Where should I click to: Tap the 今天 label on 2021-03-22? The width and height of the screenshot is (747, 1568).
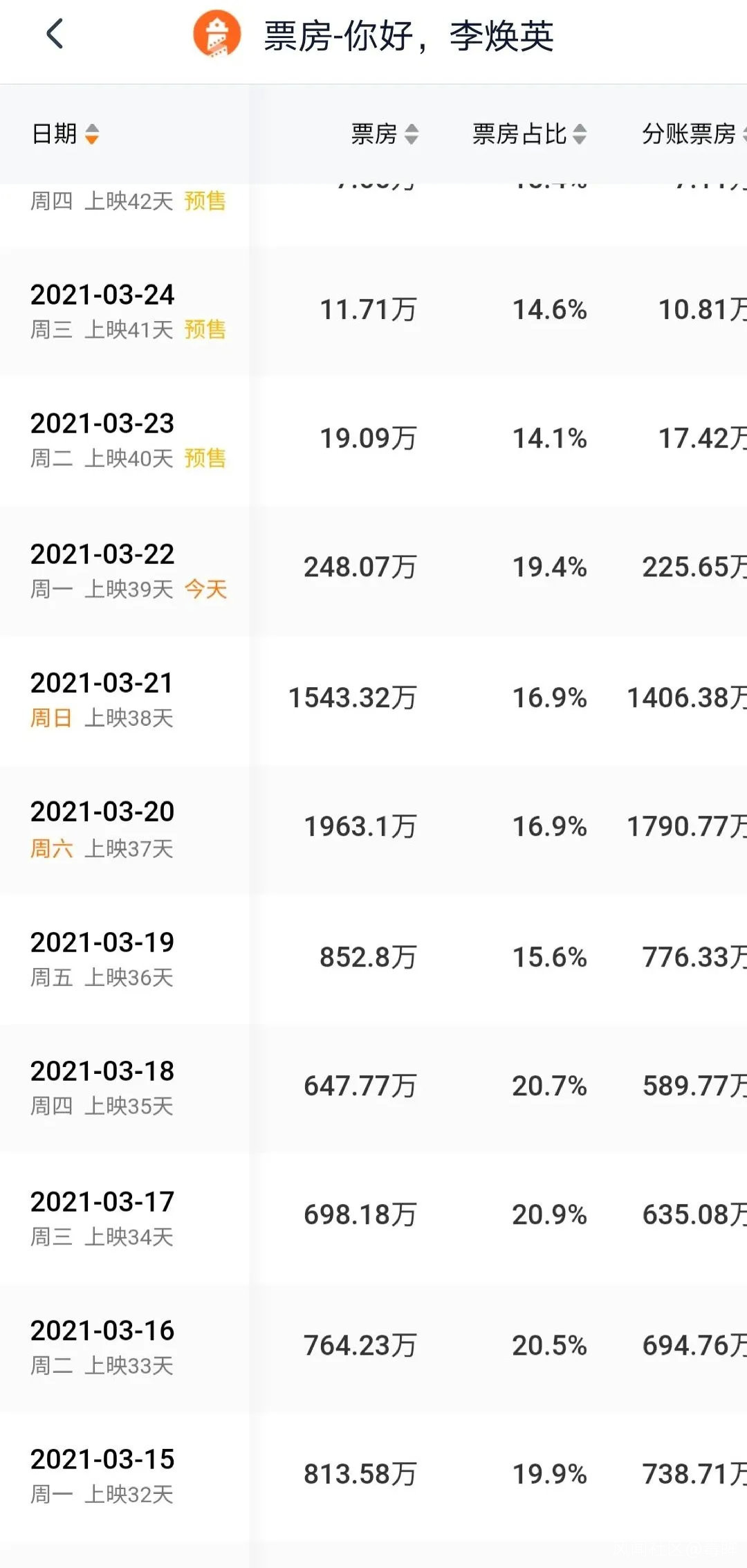pos(205,590)
